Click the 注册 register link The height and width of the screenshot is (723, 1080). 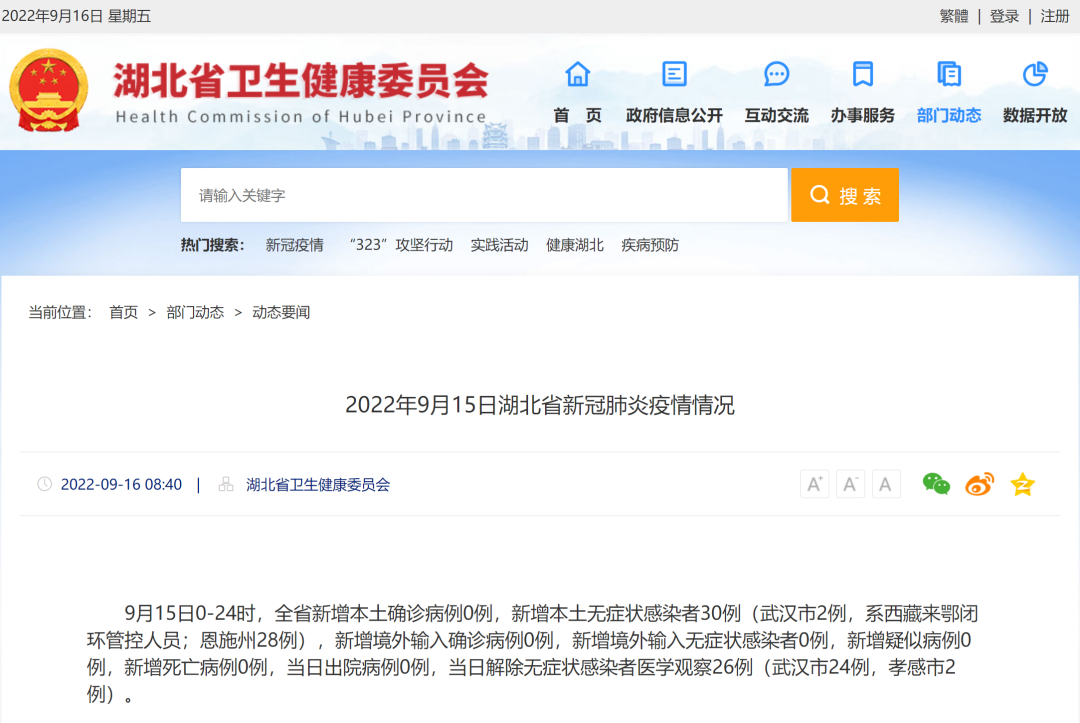pyautogui.click(x=1055, y=16)
